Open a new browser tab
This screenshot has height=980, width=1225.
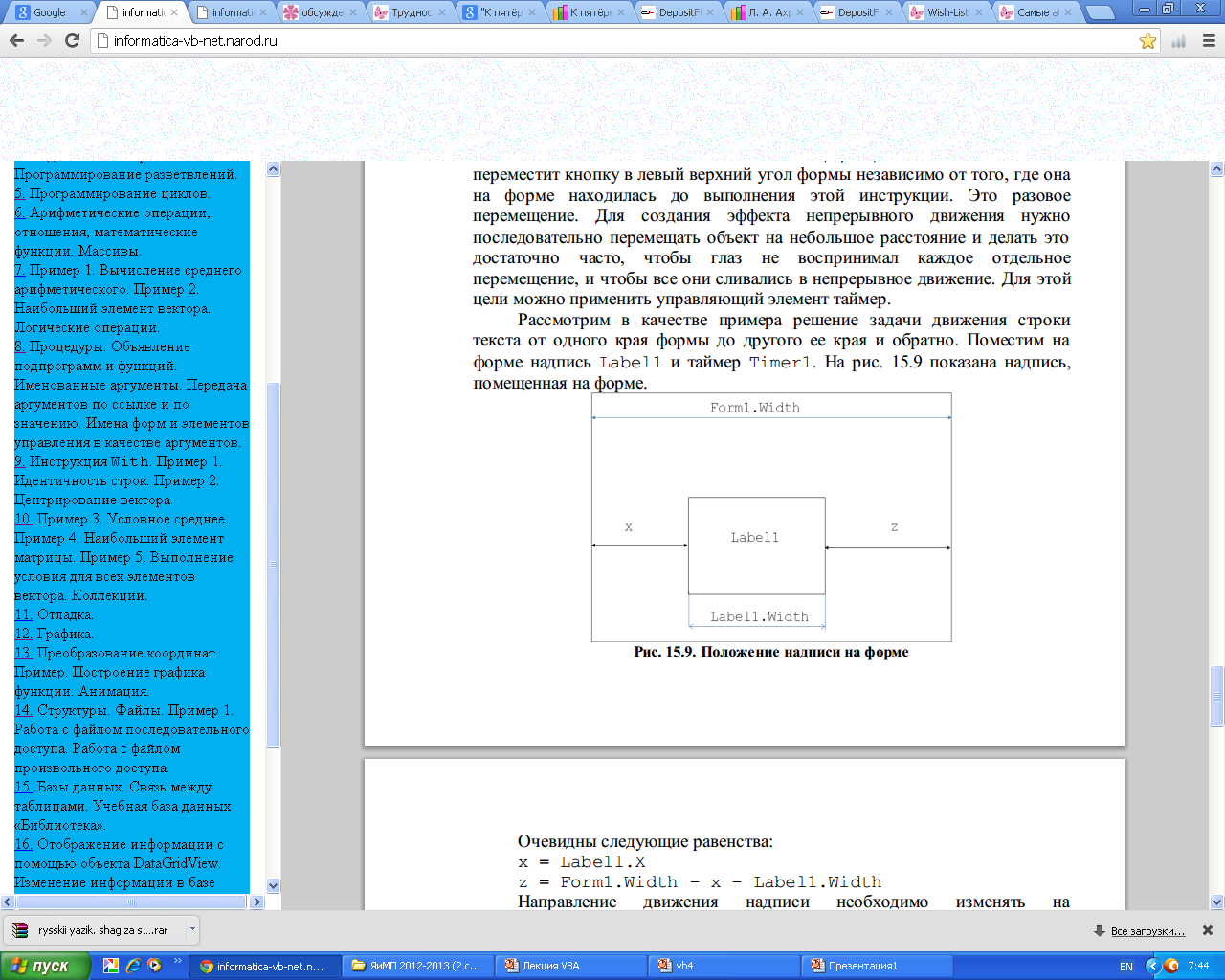click(x=1101, y=12)
